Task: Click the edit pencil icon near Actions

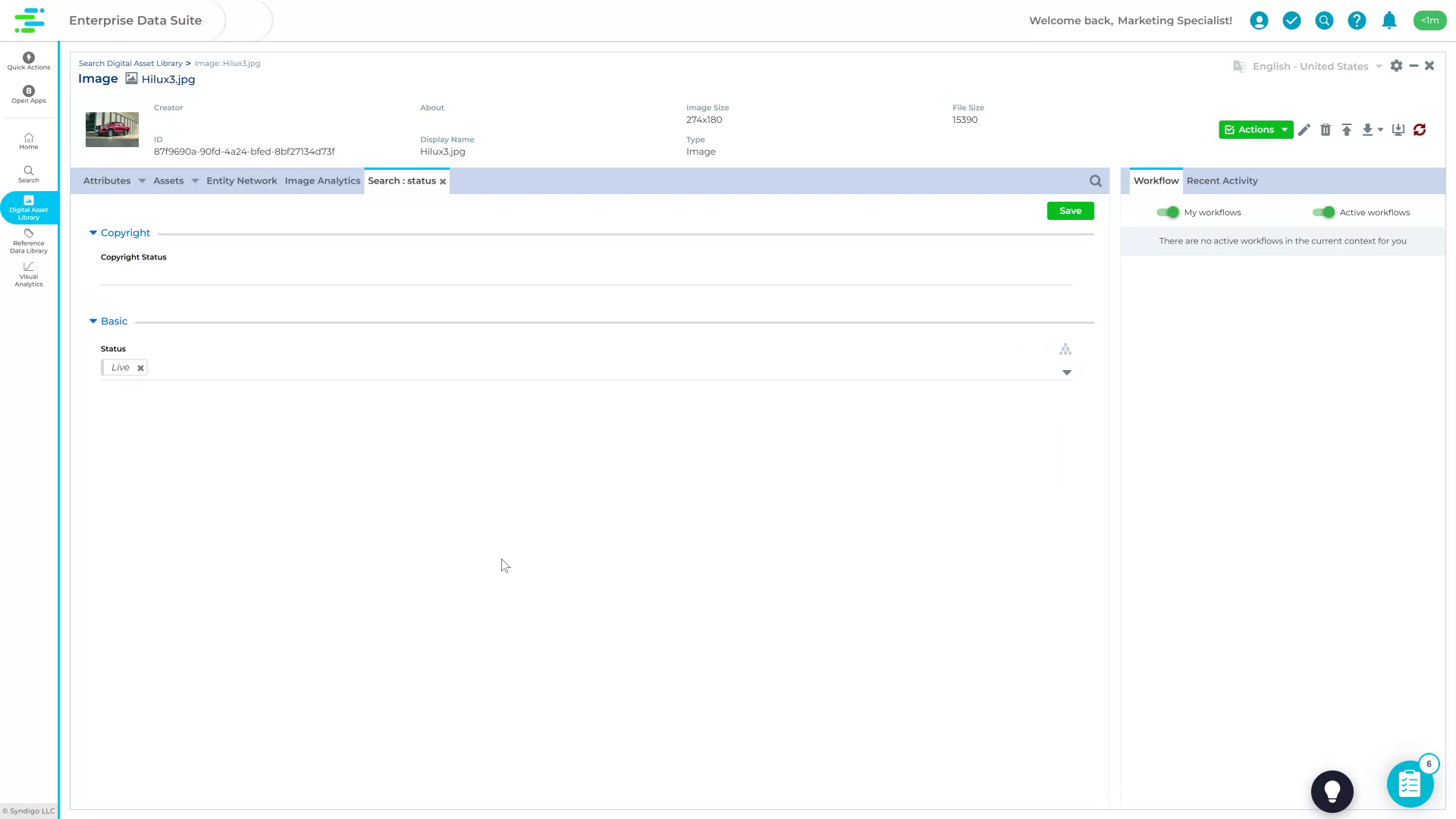Action: click(x=1304, y=130)
